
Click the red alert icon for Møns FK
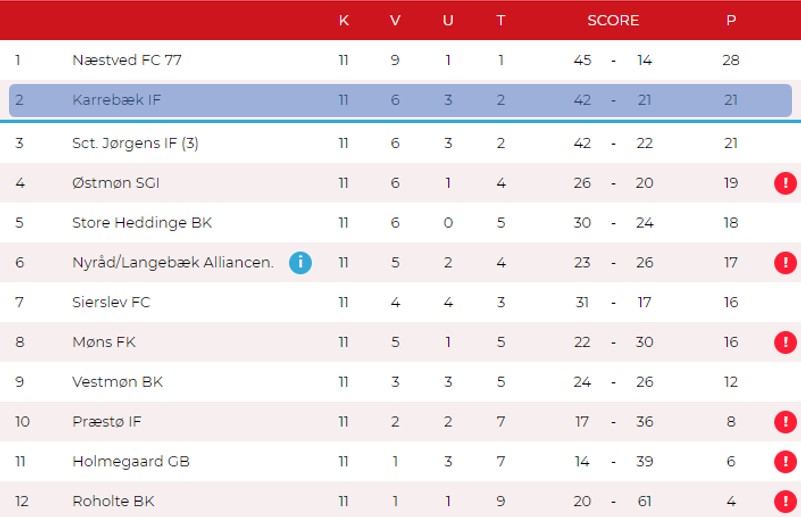(x=784, y=343)
